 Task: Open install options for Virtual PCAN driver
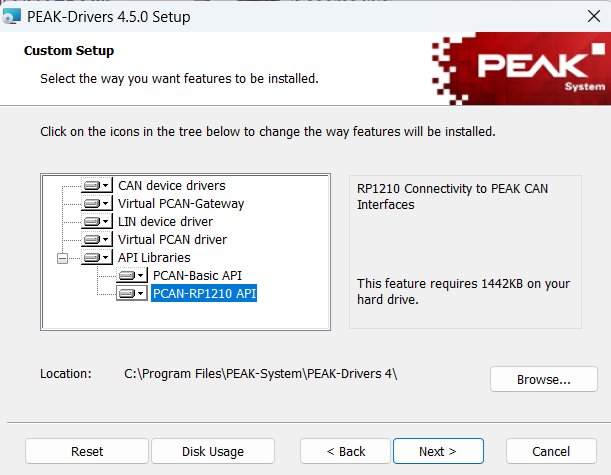click(97, 239)
